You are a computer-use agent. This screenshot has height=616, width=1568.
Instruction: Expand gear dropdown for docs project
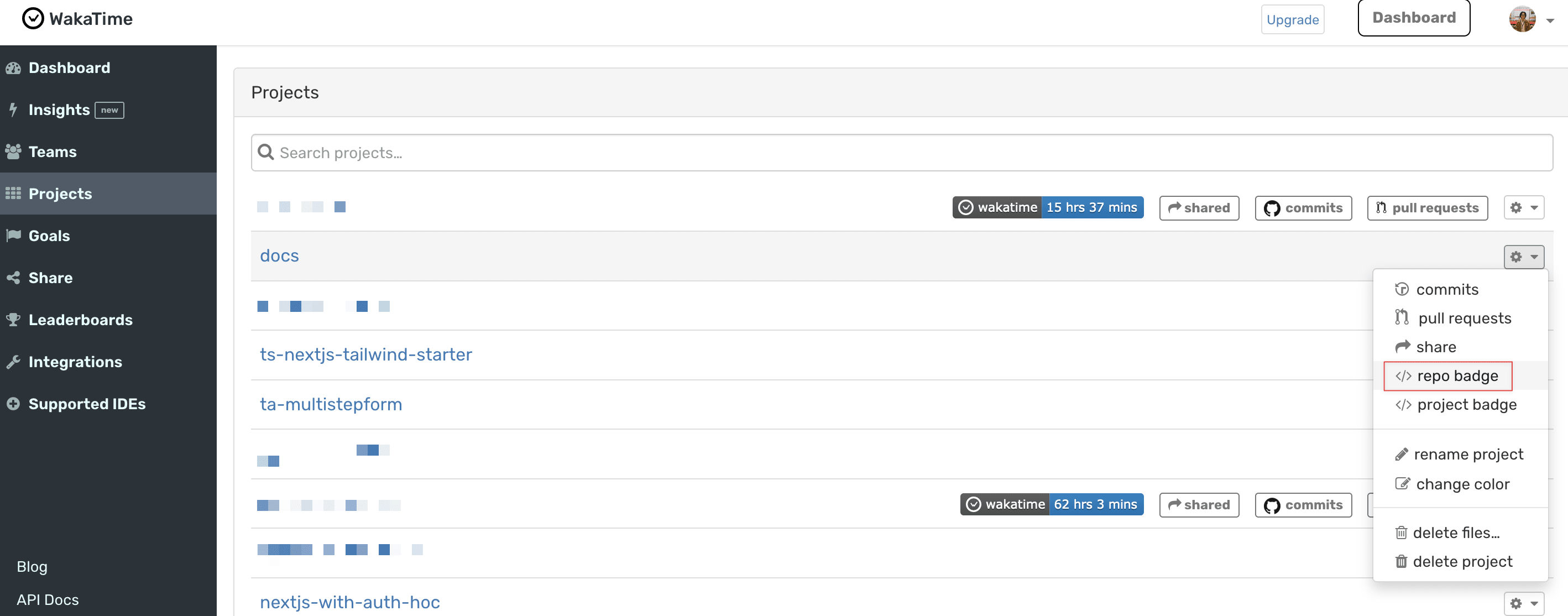click(1524, 257)
